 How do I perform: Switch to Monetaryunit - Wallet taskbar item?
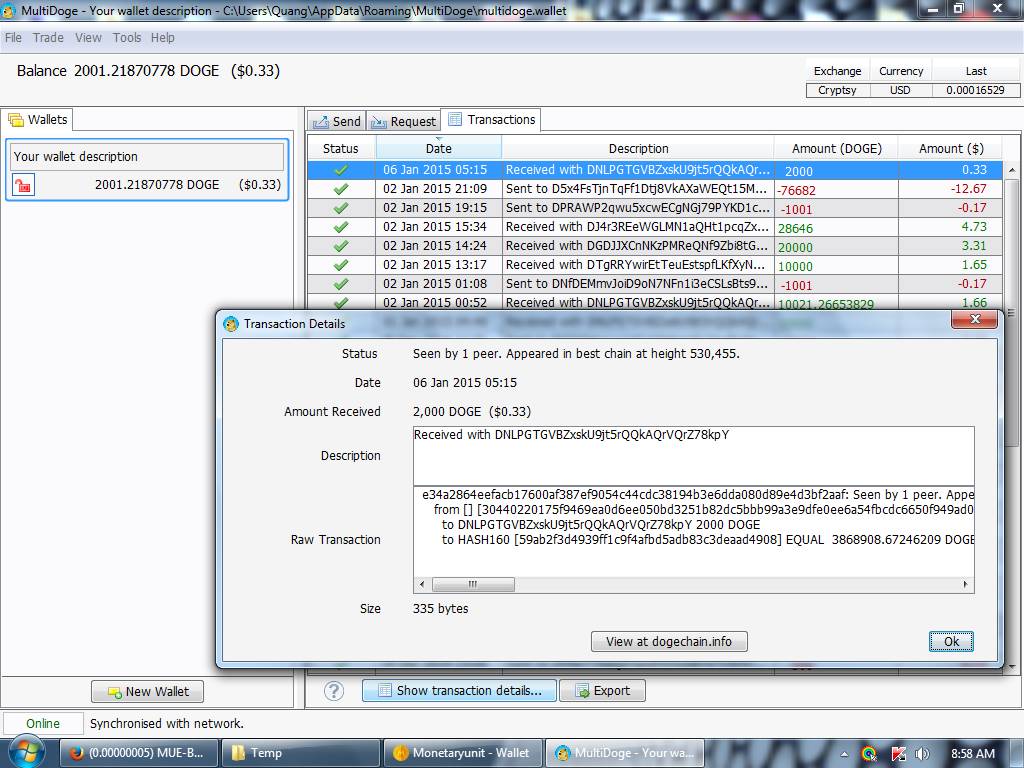462,753
